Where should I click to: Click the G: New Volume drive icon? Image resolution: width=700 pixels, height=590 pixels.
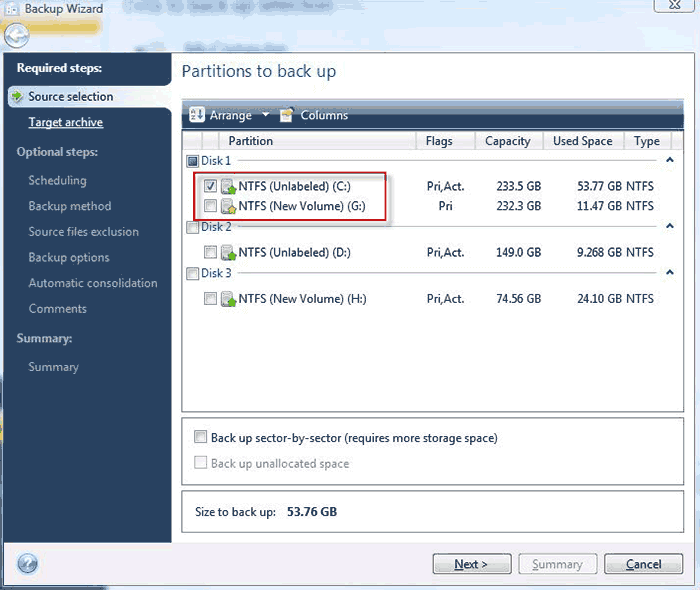click(x=228, y=206)
